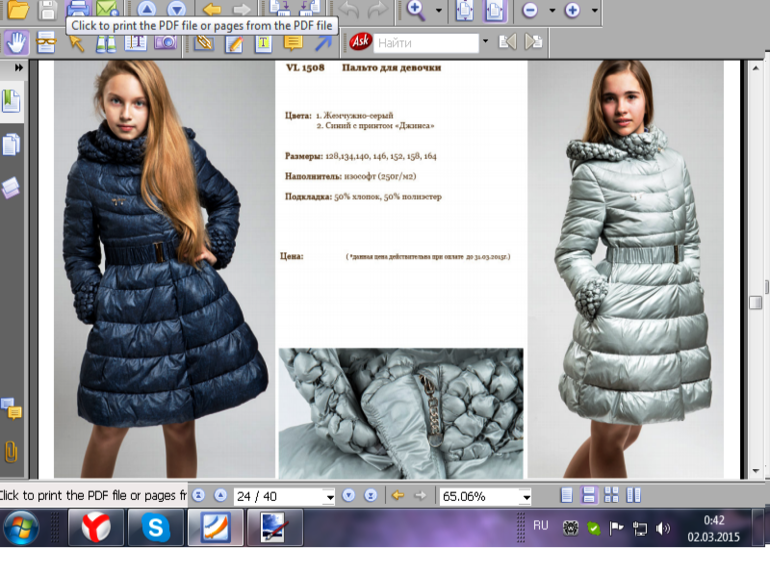Enable continuous page layout view
The image size is (770, 578).
tap(589, 495)
